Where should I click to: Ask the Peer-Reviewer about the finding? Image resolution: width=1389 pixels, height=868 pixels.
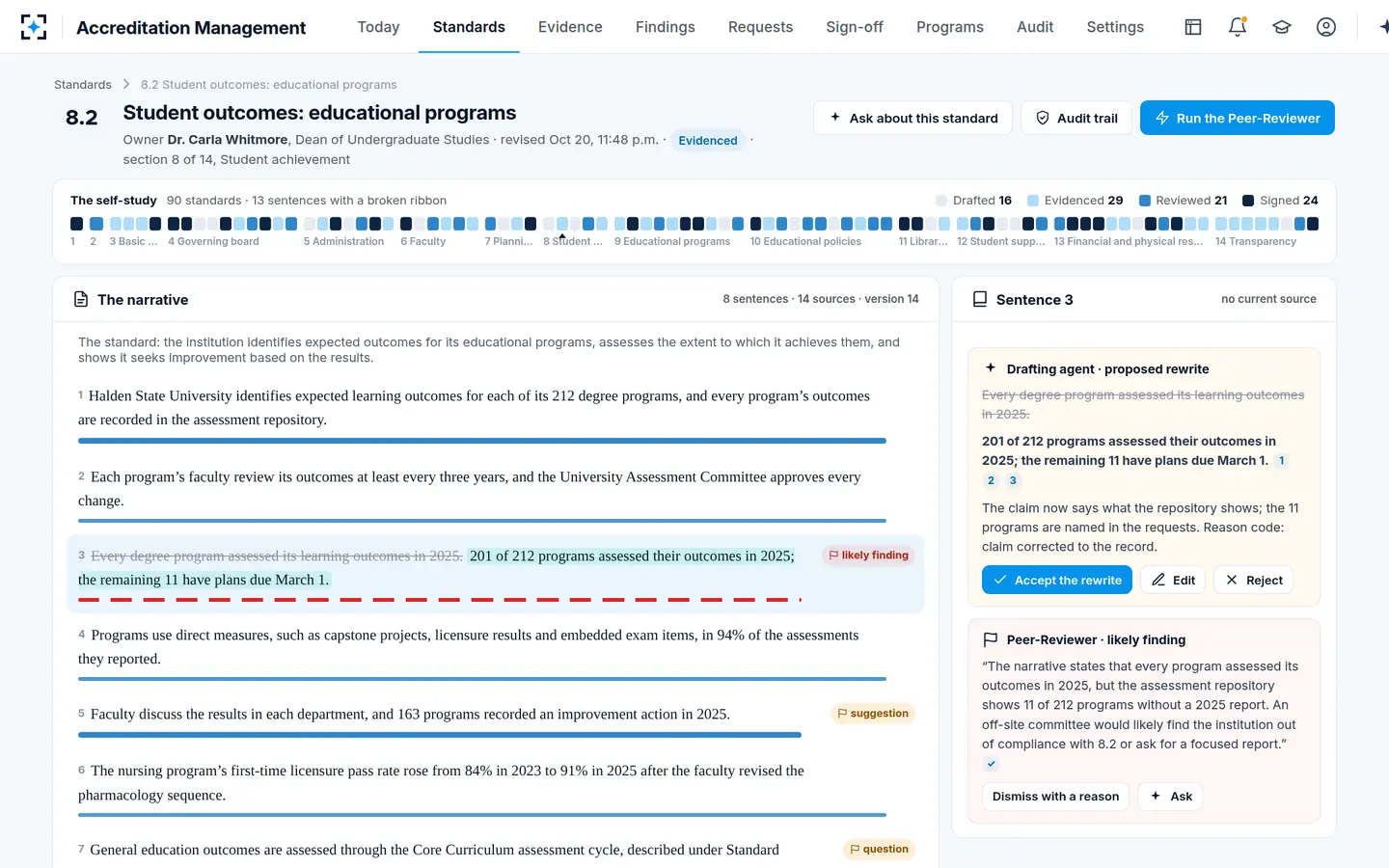click(x=1170, y=797)
